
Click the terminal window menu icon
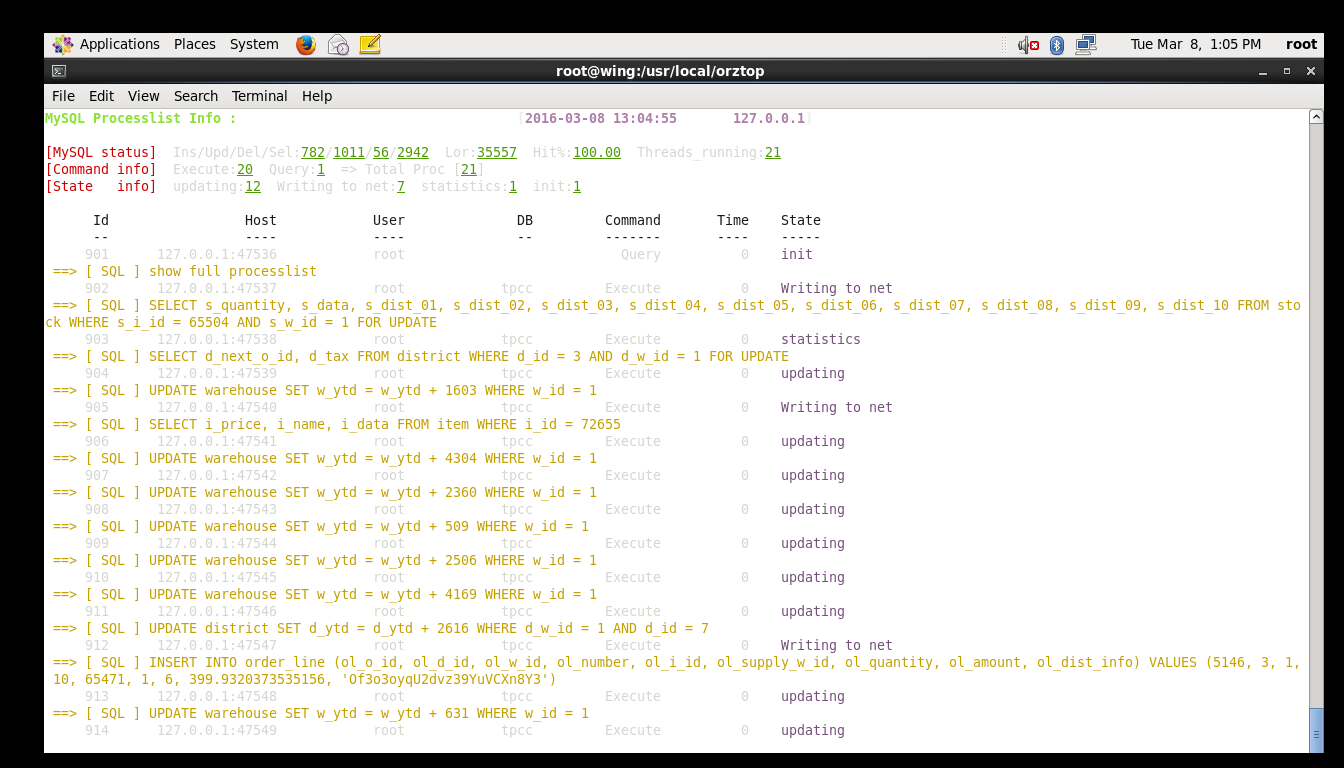[59, 71]
